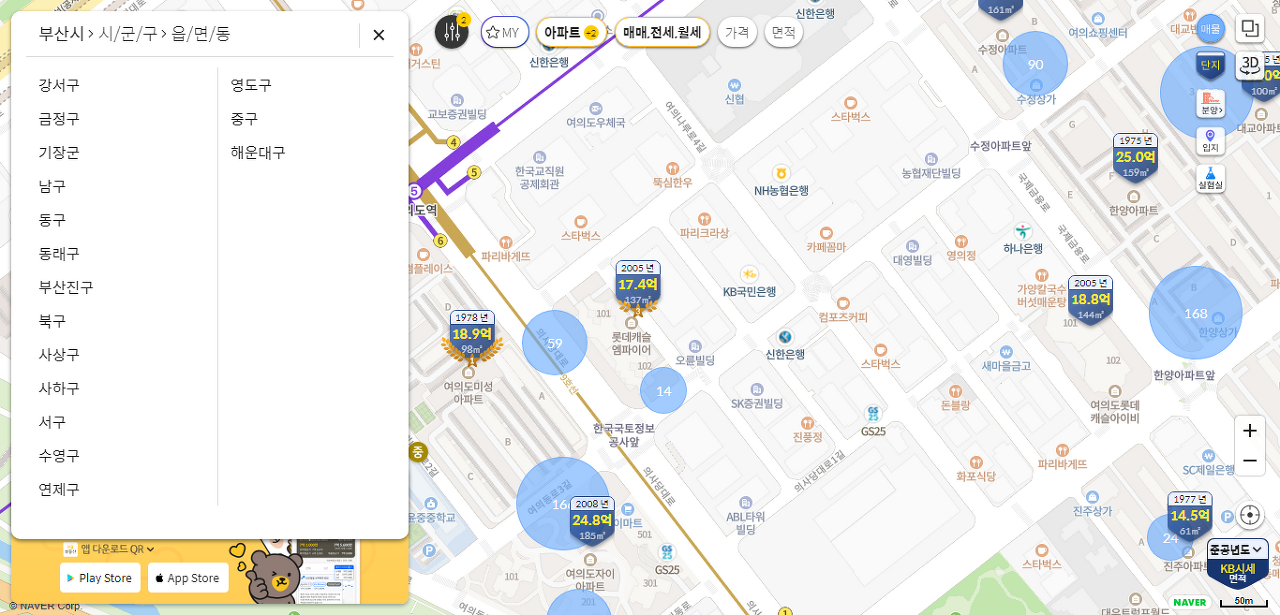Viewport: 1280px width, 615px height.
Task: Open the 17.4억 2005년 apartment marker
Action: click(638, 285)
